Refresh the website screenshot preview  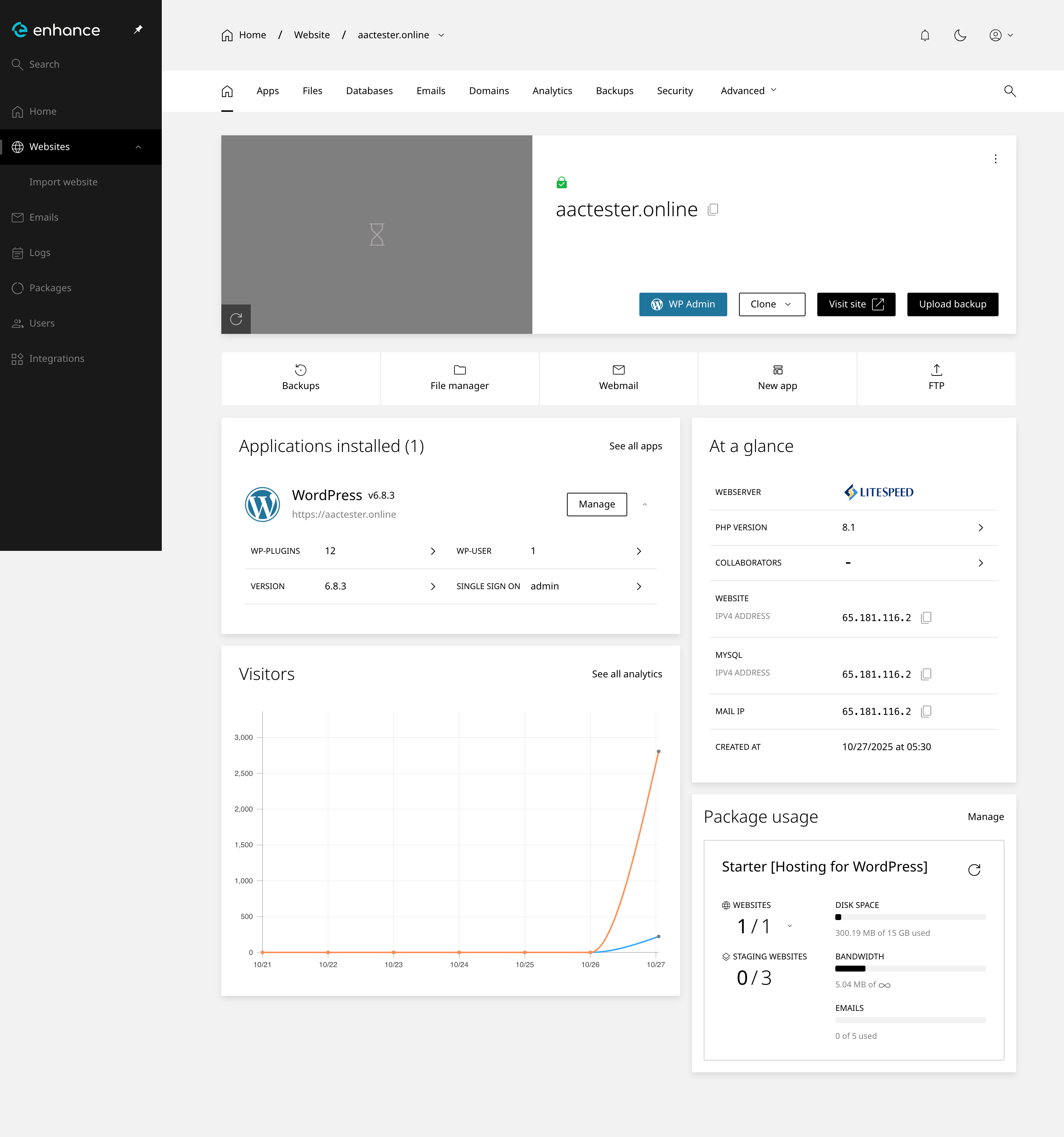236,319
